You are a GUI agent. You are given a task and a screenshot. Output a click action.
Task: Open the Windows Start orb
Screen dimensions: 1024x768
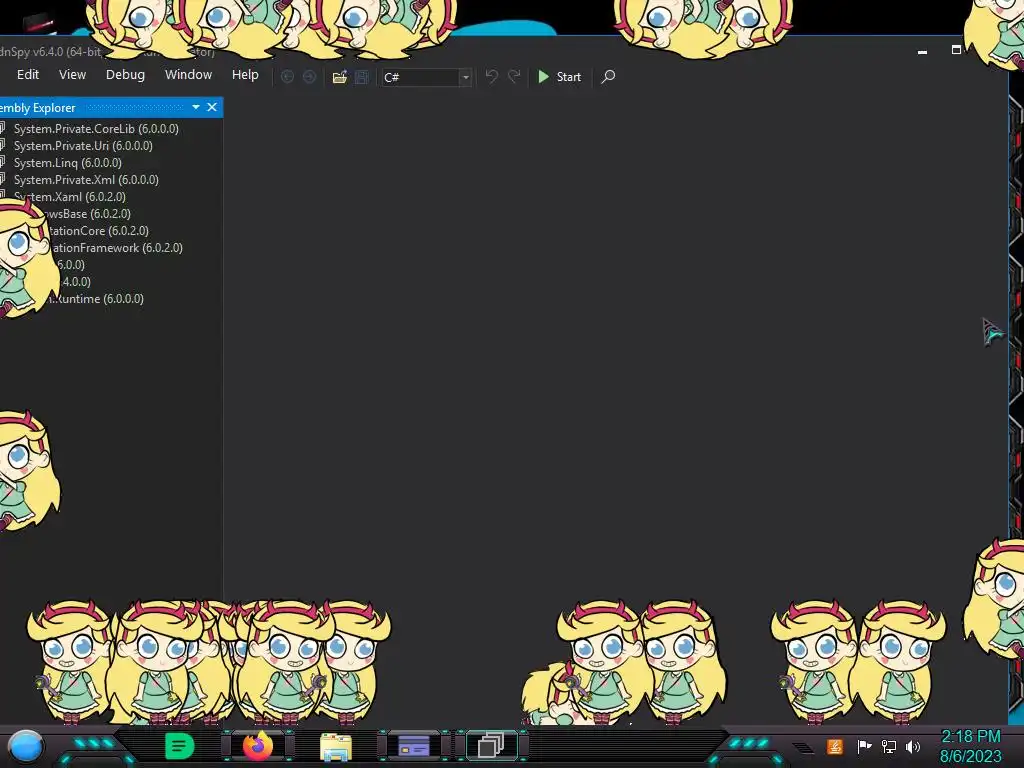click(26, 746)
